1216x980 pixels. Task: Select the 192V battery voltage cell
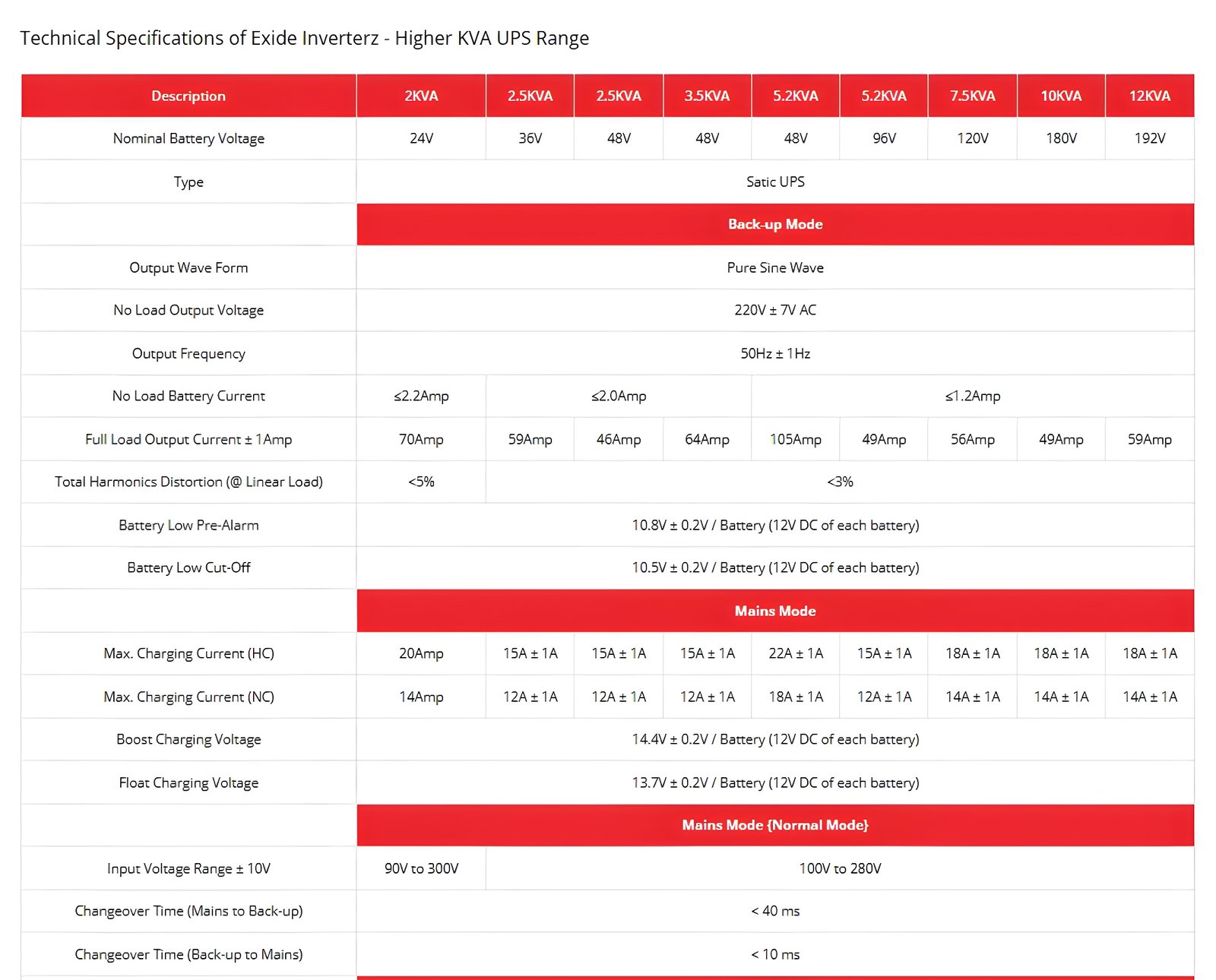1149,138
